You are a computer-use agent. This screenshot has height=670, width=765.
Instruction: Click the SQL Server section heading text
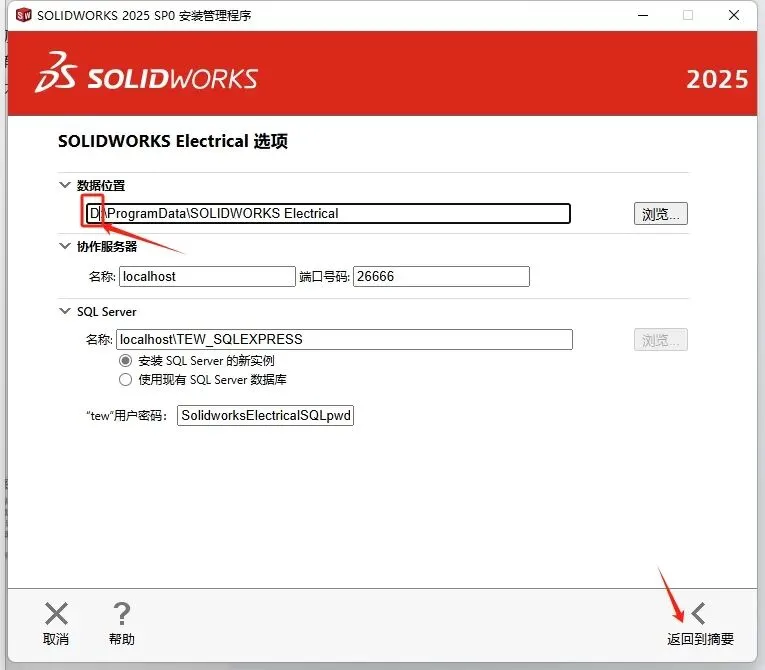106,311
